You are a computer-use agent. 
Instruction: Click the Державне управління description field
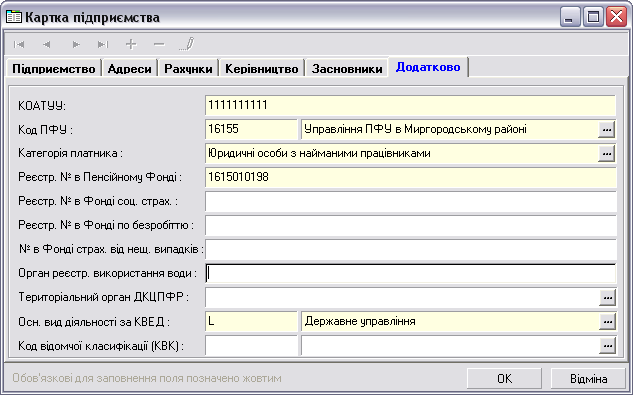click(449, 321)
